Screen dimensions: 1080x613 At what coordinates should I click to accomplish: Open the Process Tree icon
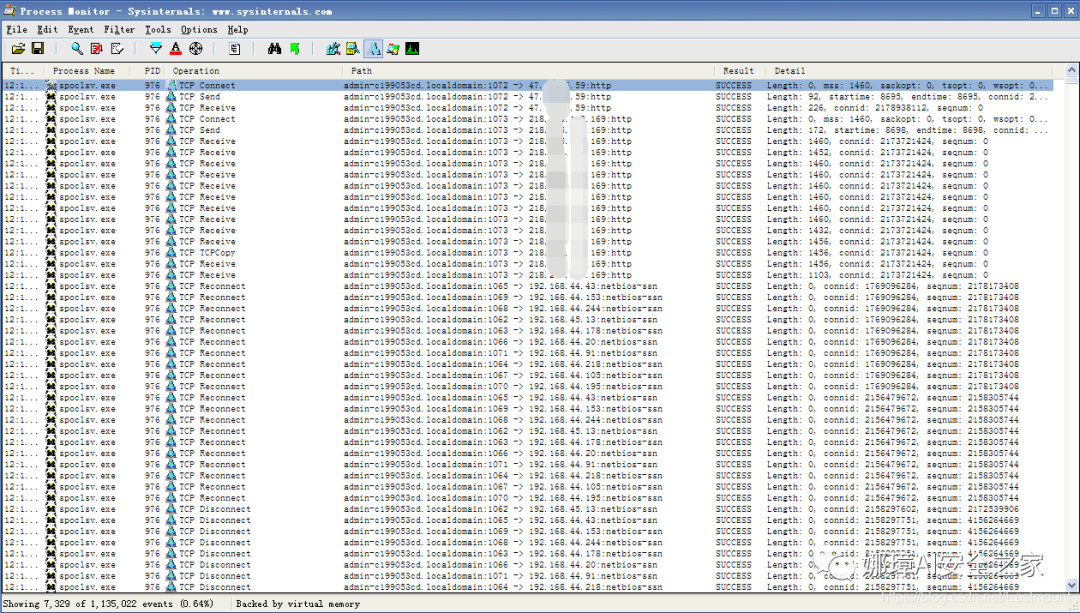coord(234,48)
